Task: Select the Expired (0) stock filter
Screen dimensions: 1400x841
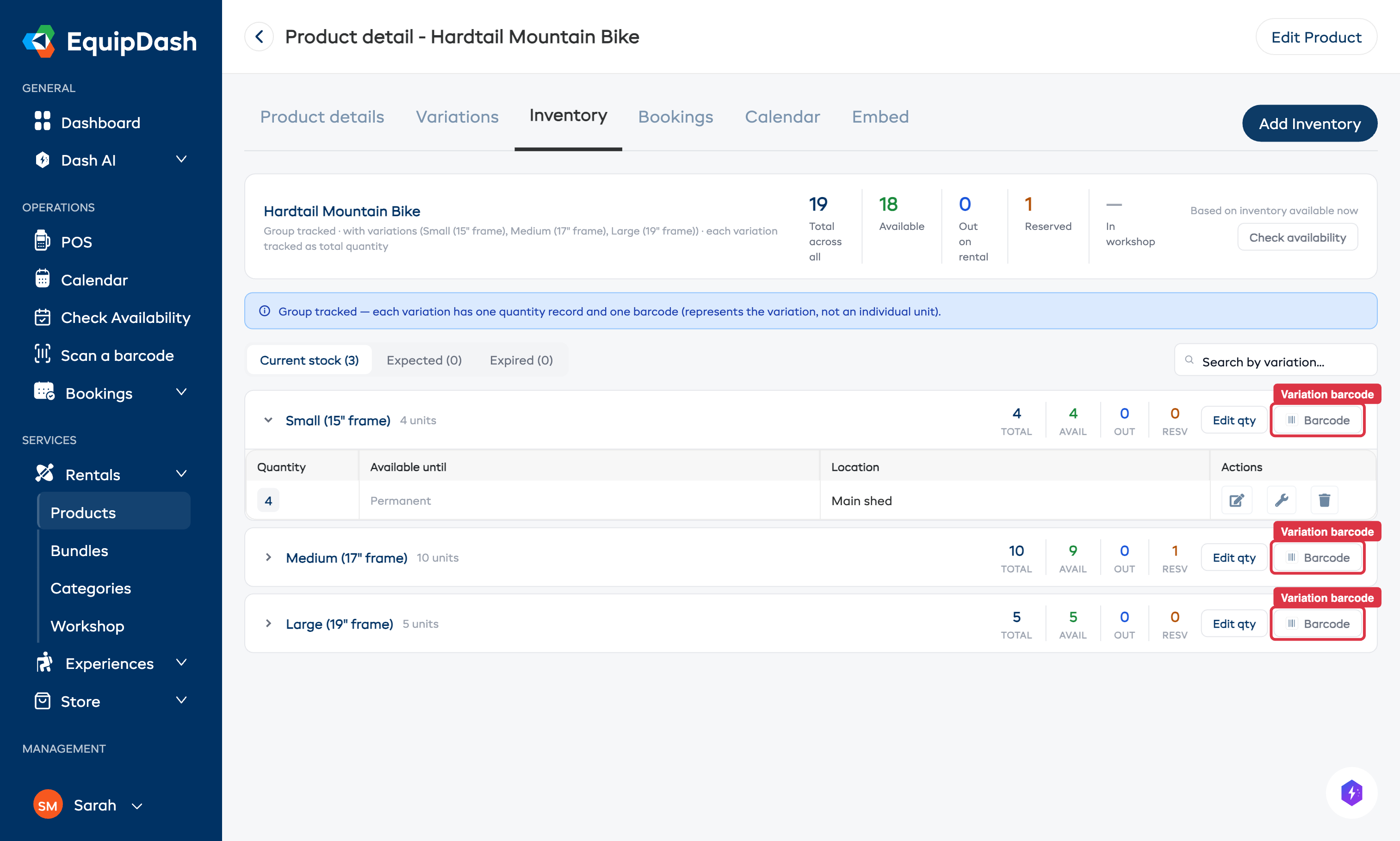Action: point(520,360)
